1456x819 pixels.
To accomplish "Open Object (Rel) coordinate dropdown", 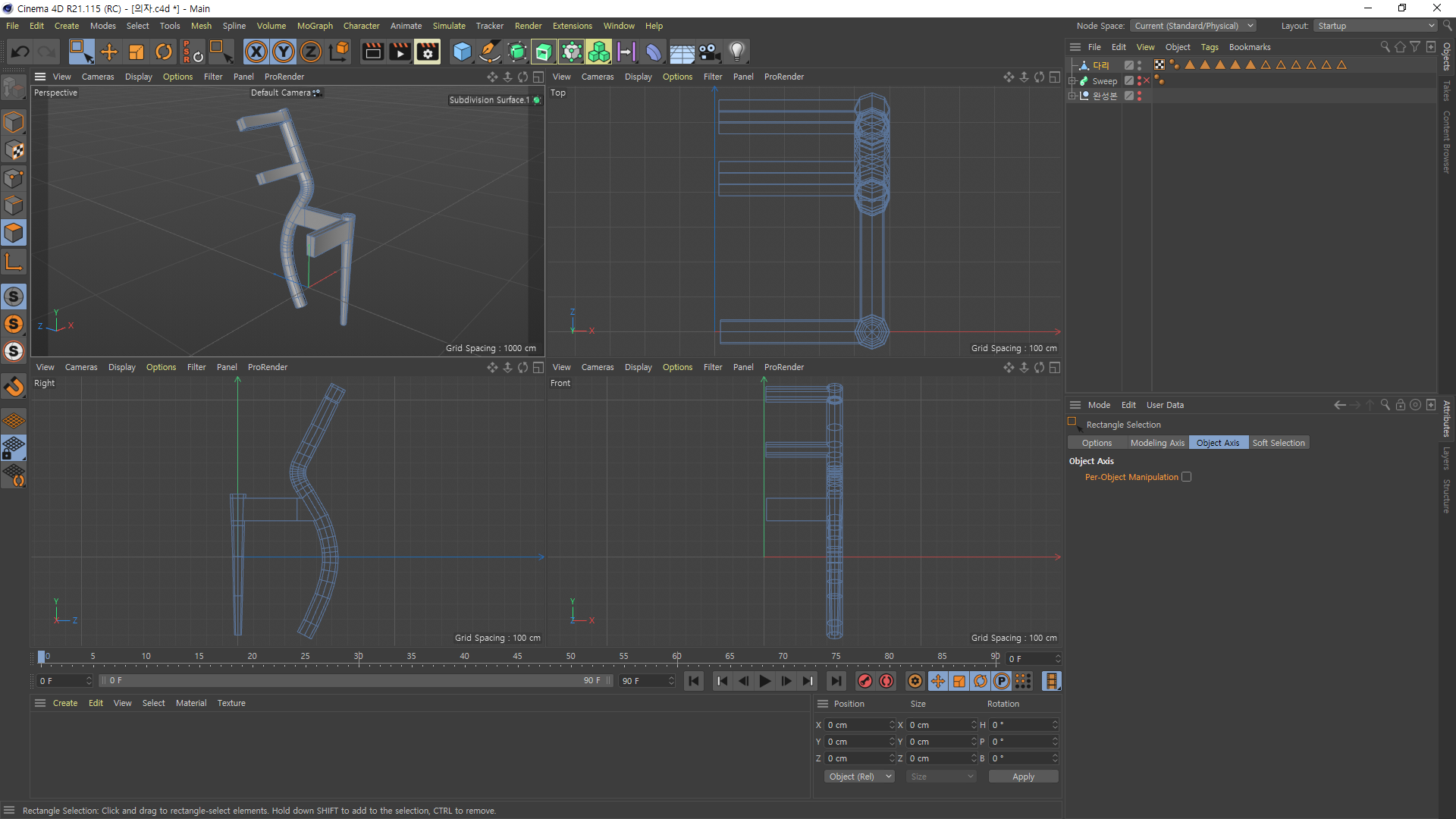I will coord(859,777).
